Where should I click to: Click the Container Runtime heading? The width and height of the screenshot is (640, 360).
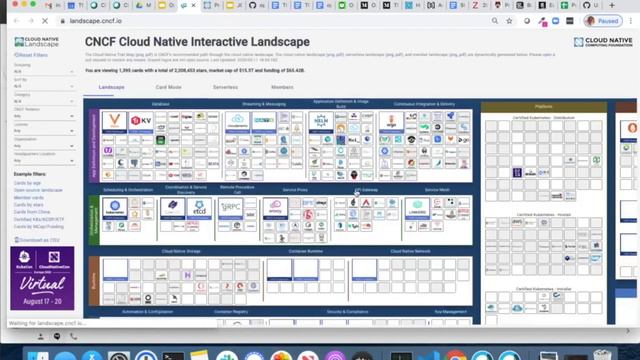coord(306,251)
